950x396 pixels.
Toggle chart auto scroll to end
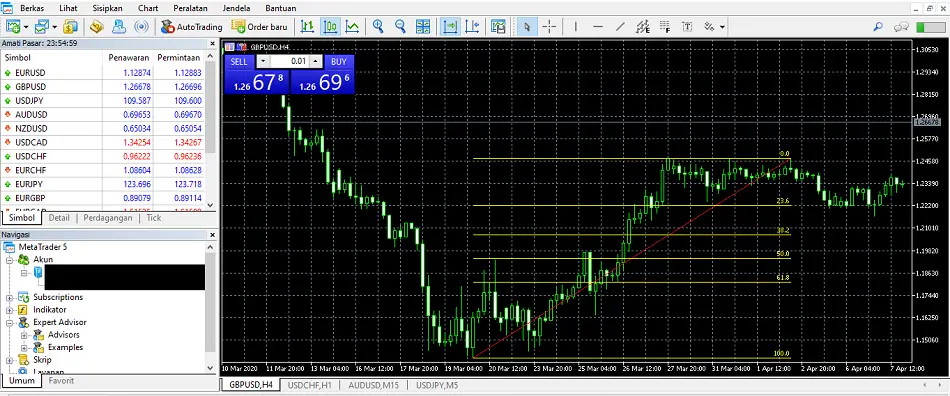click(x=451, y=27)
